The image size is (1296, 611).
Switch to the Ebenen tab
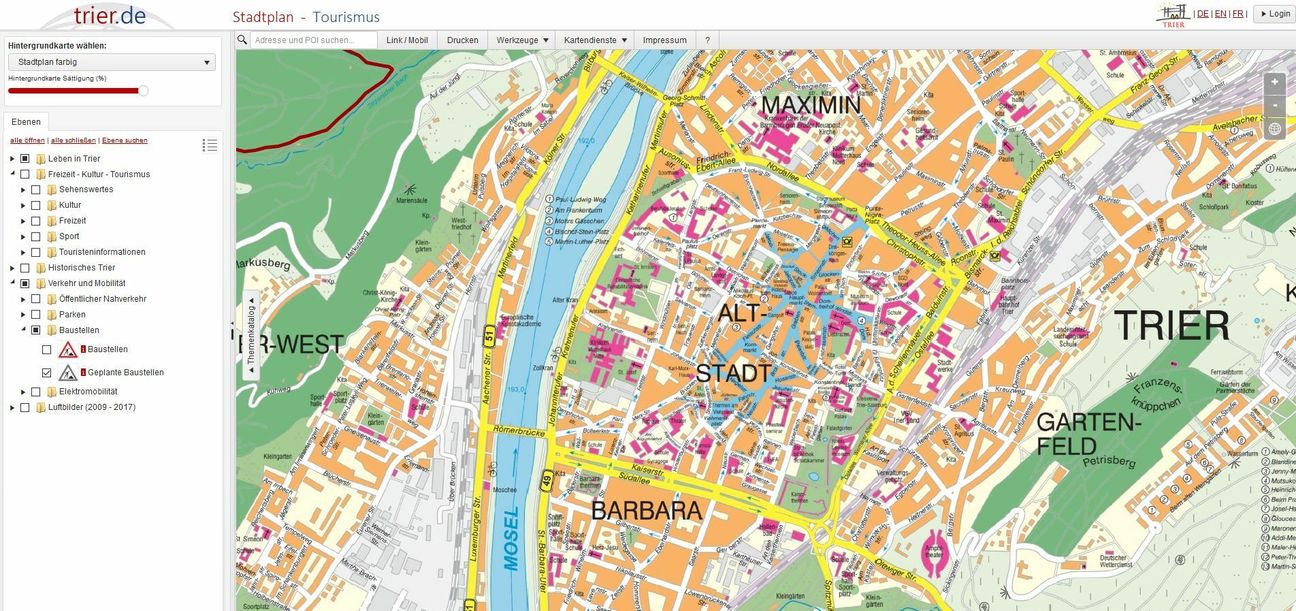[25, 121]
